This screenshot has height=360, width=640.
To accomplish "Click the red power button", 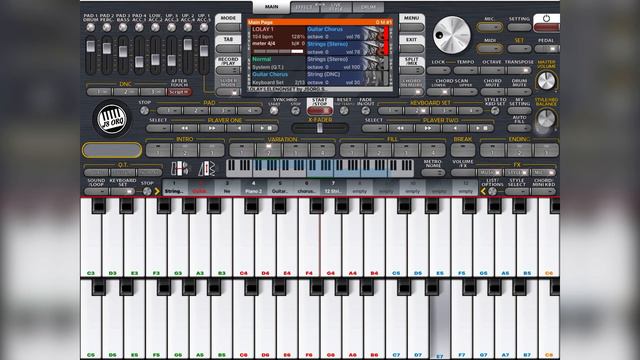I will (x=546, y=28).
